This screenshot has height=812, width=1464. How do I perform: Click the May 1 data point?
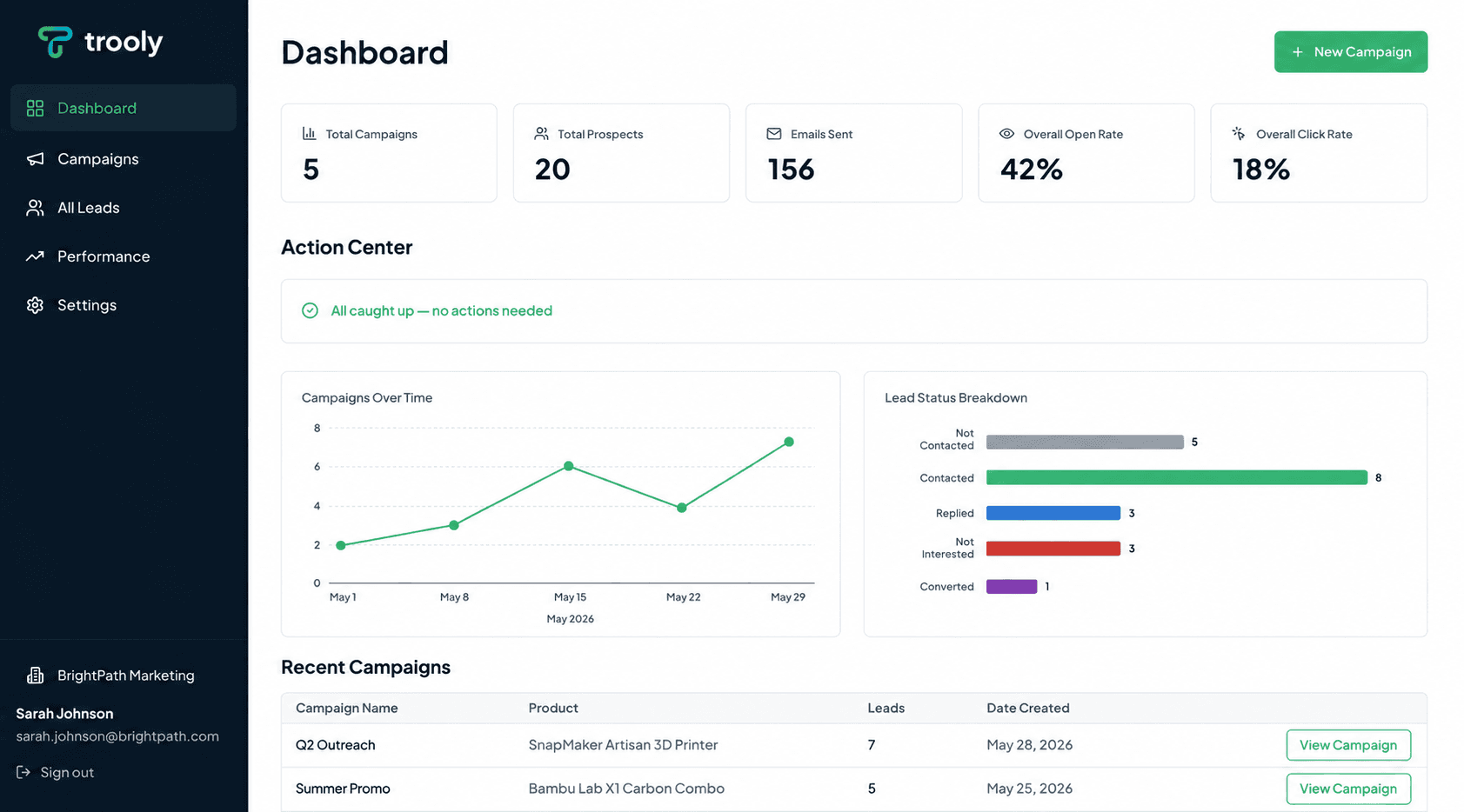(x=341, y=545)
